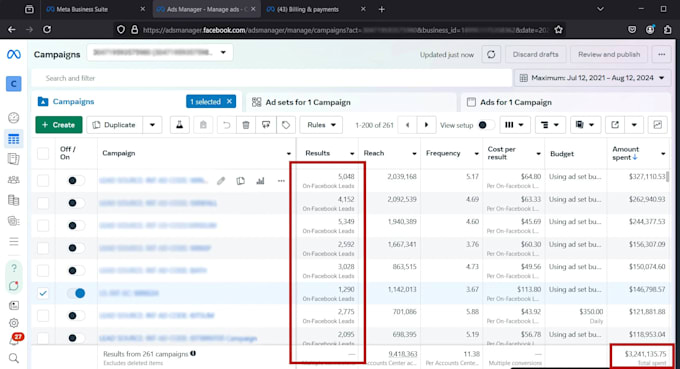
Task: Open the Reports dropdown in toolbar
Action: (585, 125)
